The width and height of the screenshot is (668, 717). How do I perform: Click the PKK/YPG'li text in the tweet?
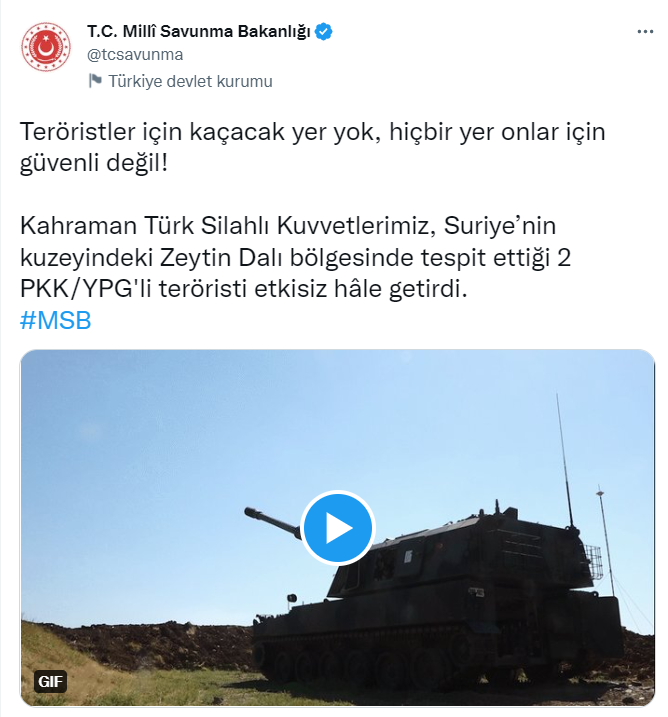86,289
